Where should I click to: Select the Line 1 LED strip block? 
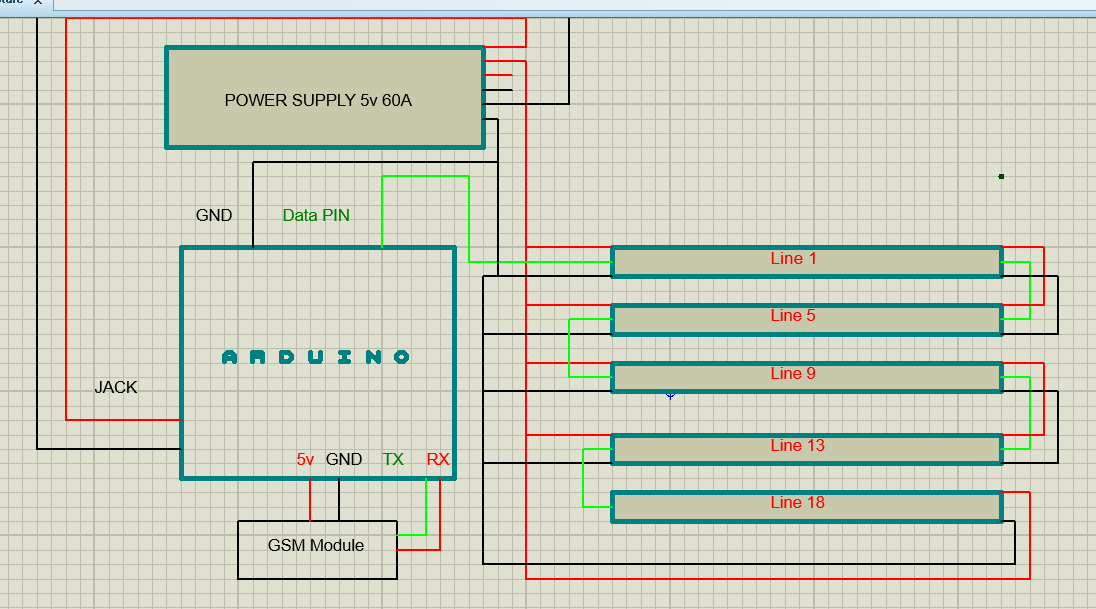click(x=807, y=262)
